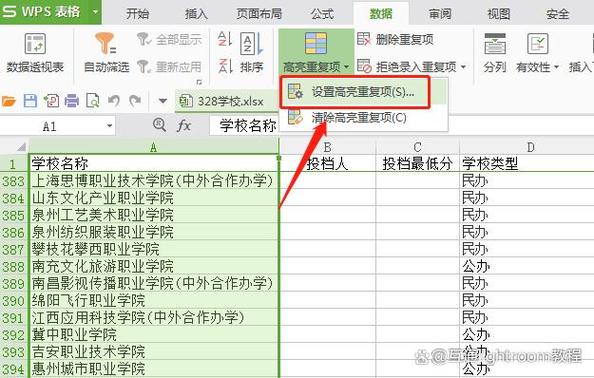The image size is (594, 378).
Task: Open the 有效性 data validation tool
Action: (537, 53)
